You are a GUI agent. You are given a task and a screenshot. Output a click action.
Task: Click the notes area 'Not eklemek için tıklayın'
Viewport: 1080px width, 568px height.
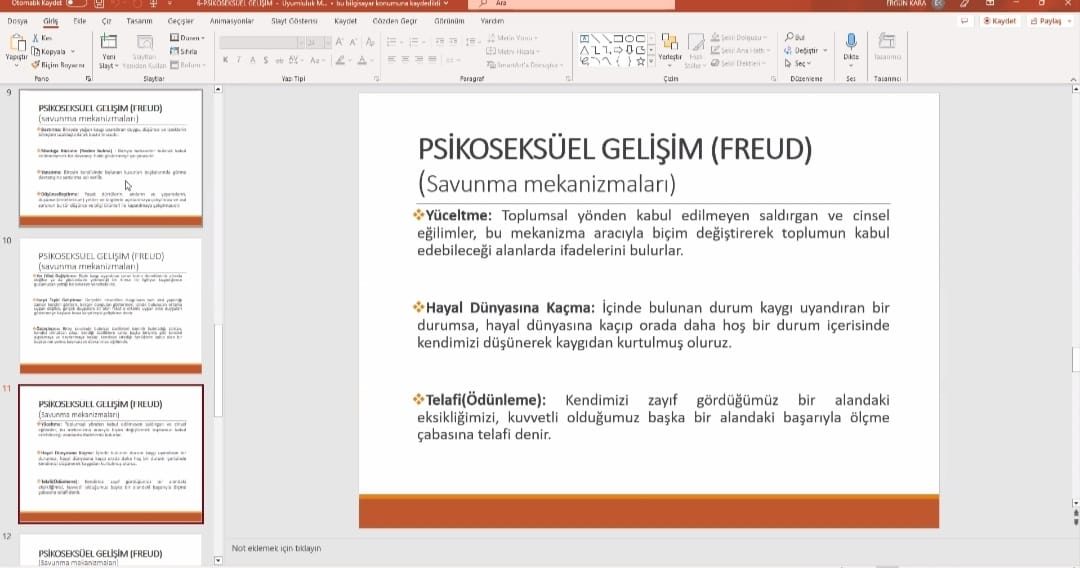click(x=276, y=549)
